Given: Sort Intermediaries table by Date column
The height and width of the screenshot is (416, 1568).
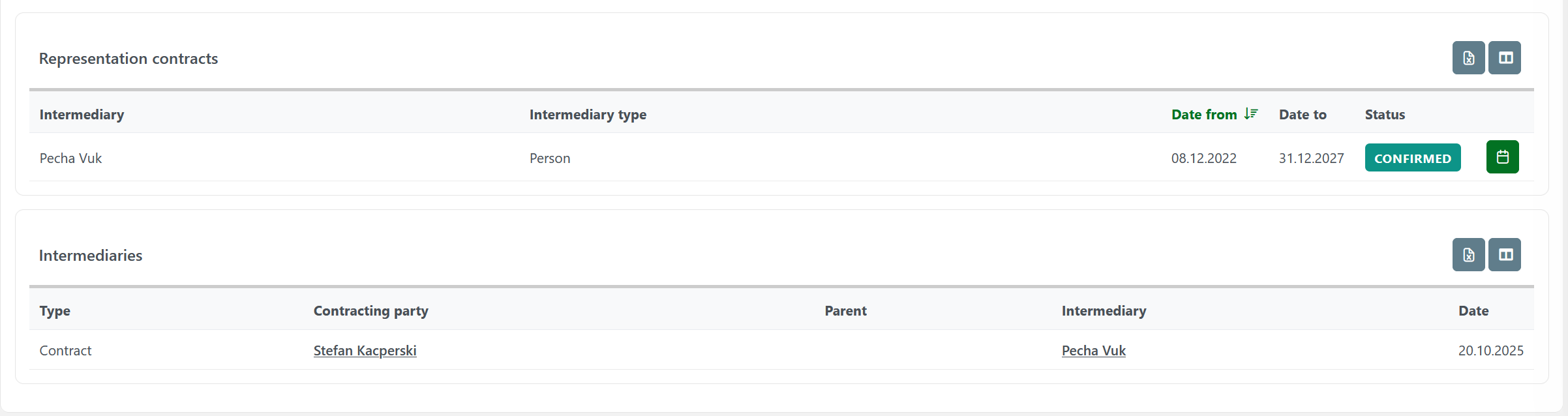Looking at the screenshot, I should click(x=1473, y=311).
